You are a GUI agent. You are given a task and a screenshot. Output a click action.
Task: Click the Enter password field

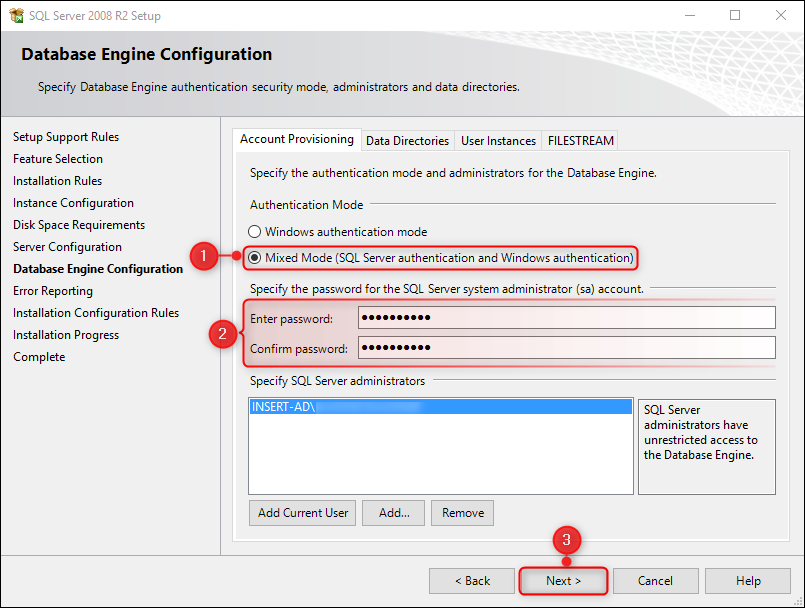point(567,318)
